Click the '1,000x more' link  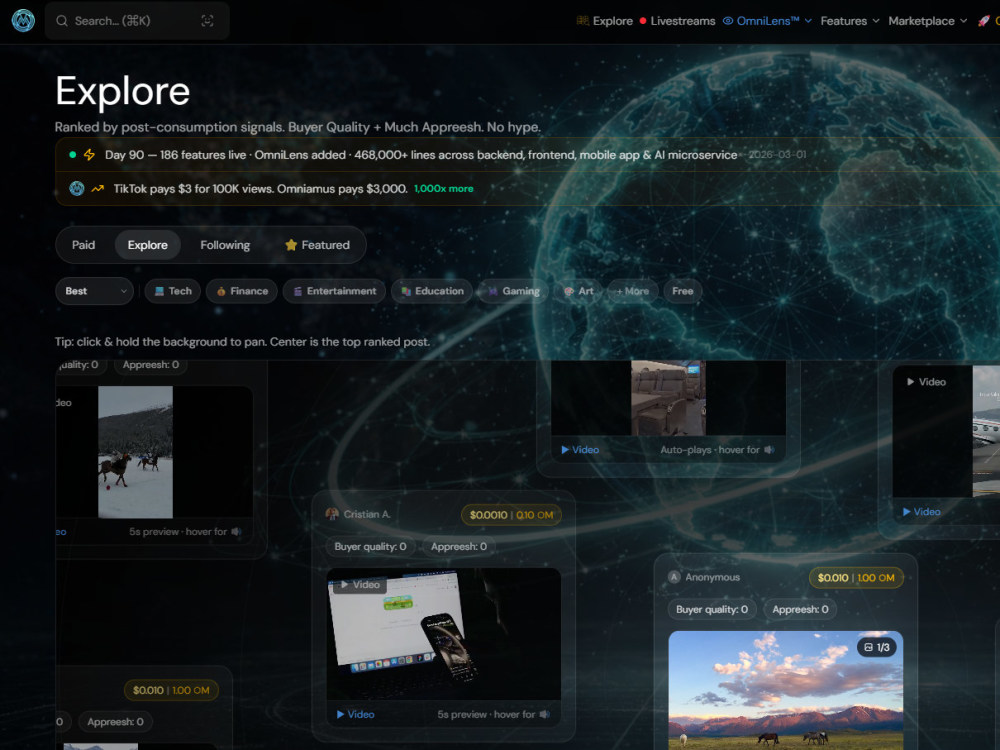[x=443, y=189]
